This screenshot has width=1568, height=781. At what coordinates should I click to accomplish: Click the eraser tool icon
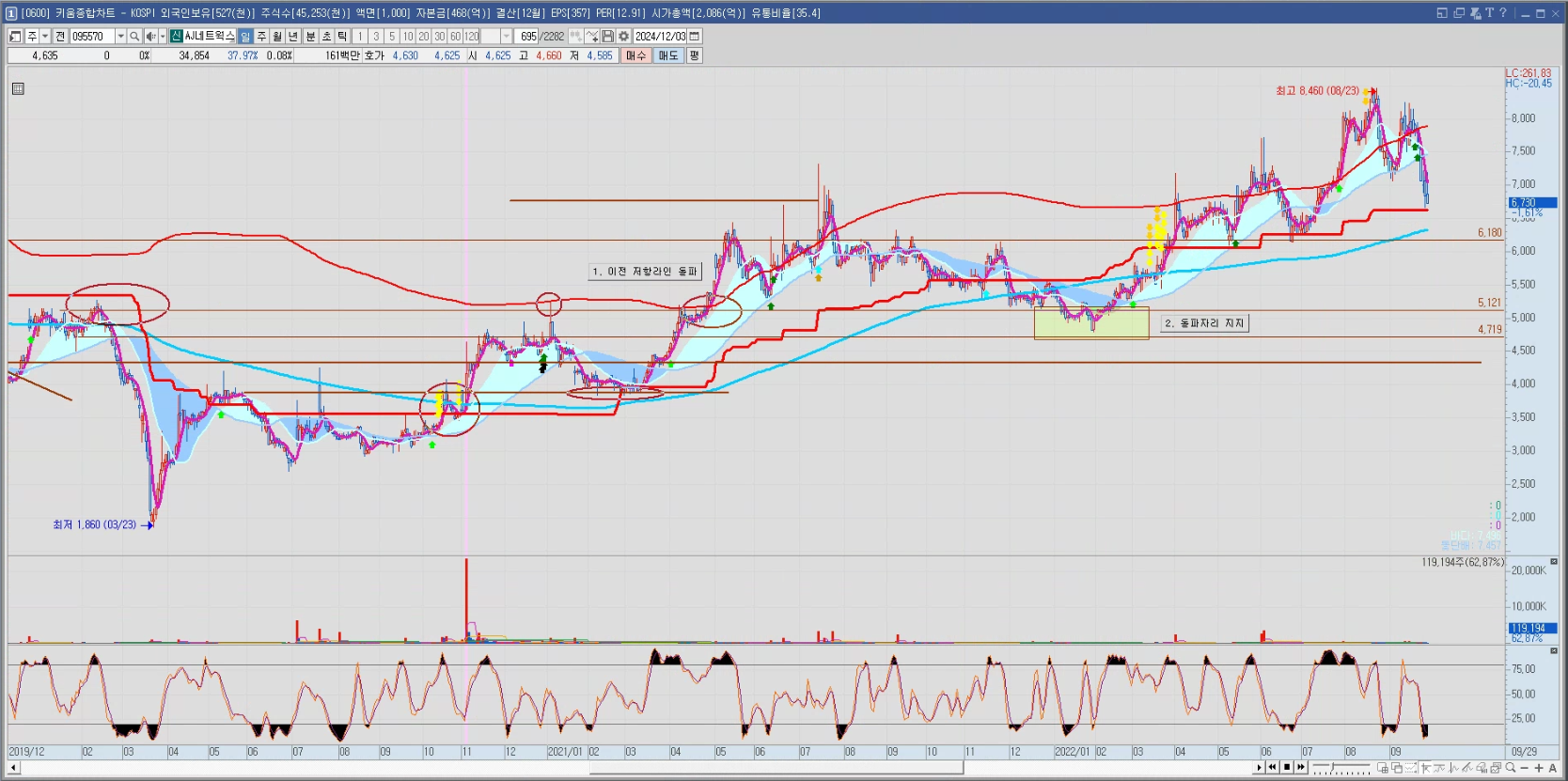pos(1482,768)
